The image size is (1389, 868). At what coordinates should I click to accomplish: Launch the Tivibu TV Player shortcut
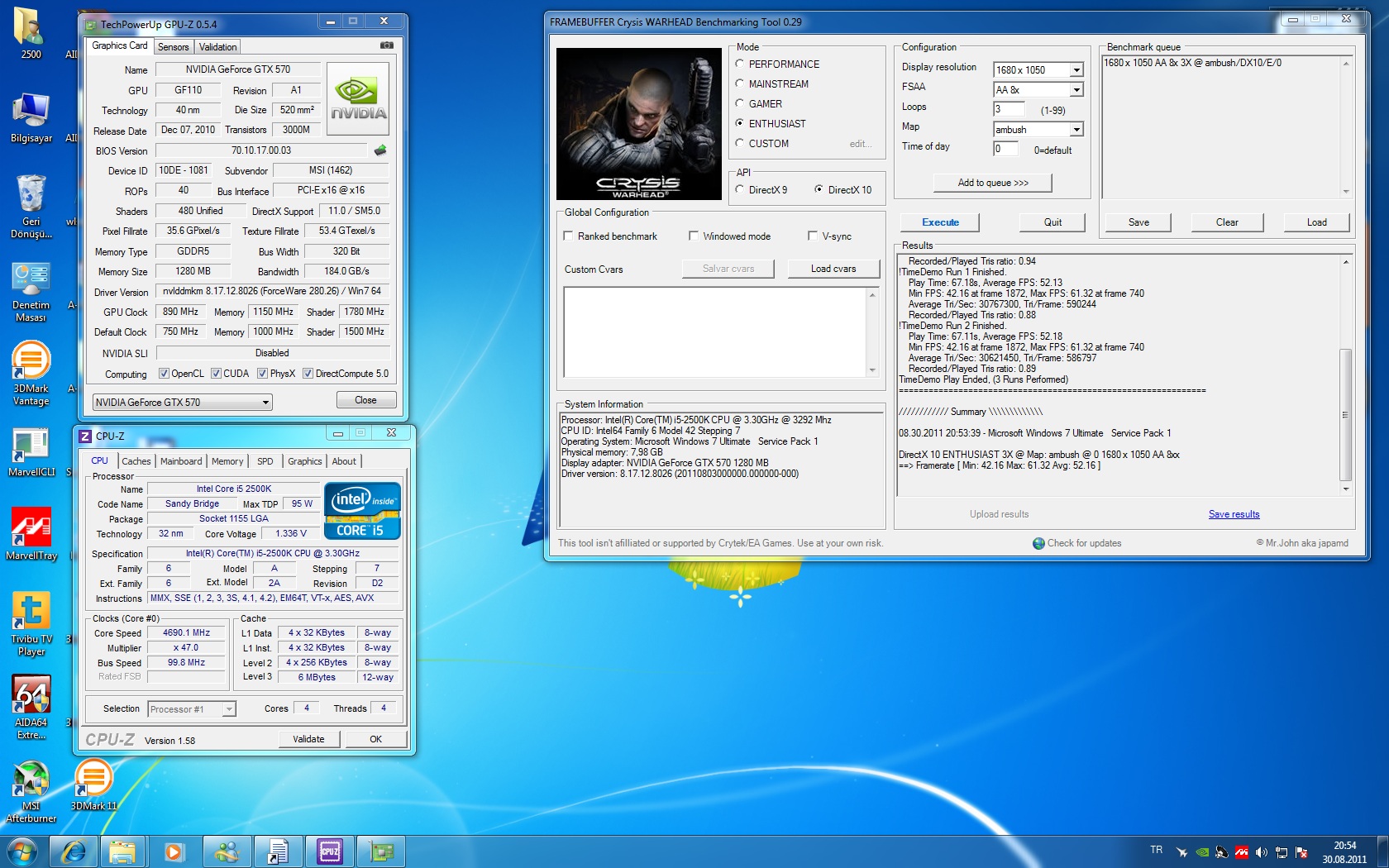click(31, 623)
